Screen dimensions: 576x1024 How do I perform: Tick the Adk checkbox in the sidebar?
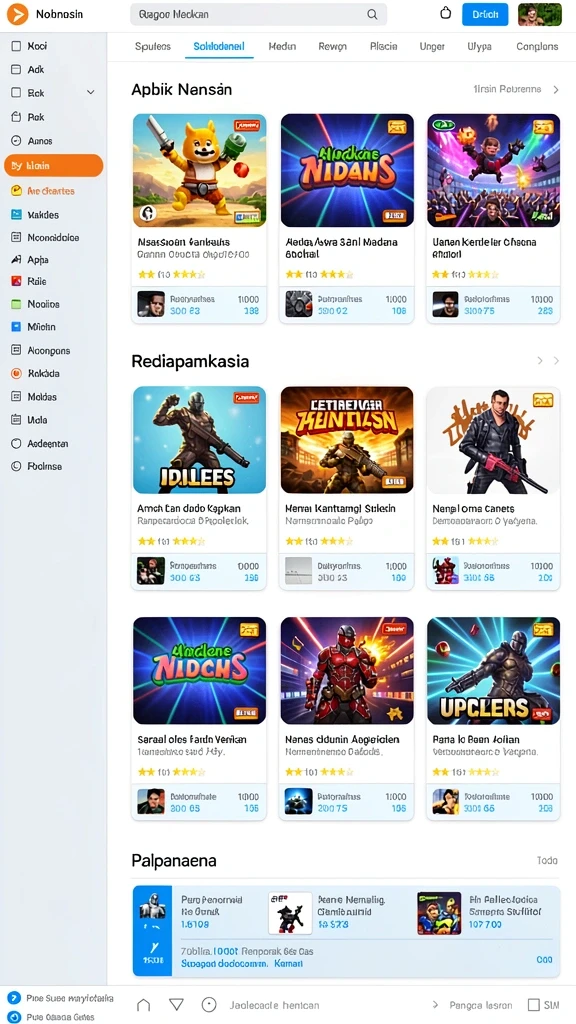(x=17, y=69)
